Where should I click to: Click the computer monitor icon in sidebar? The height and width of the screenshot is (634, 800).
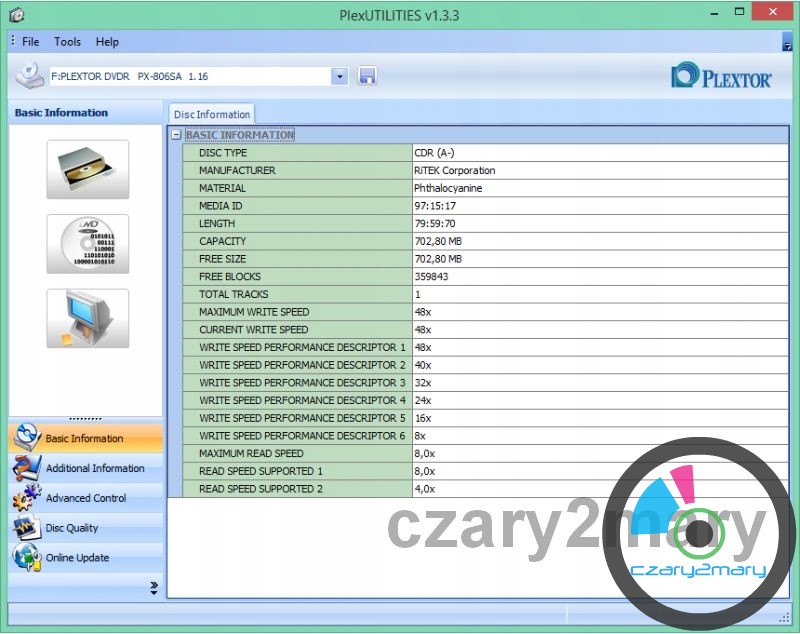[87, 319]
